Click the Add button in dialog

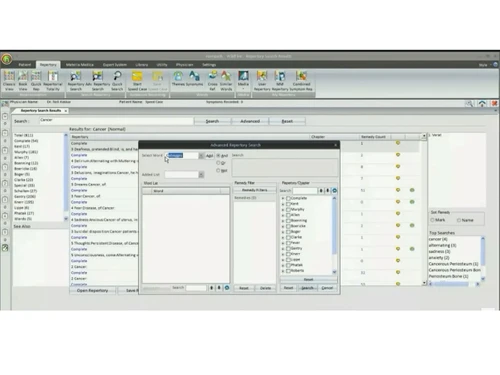209,156
